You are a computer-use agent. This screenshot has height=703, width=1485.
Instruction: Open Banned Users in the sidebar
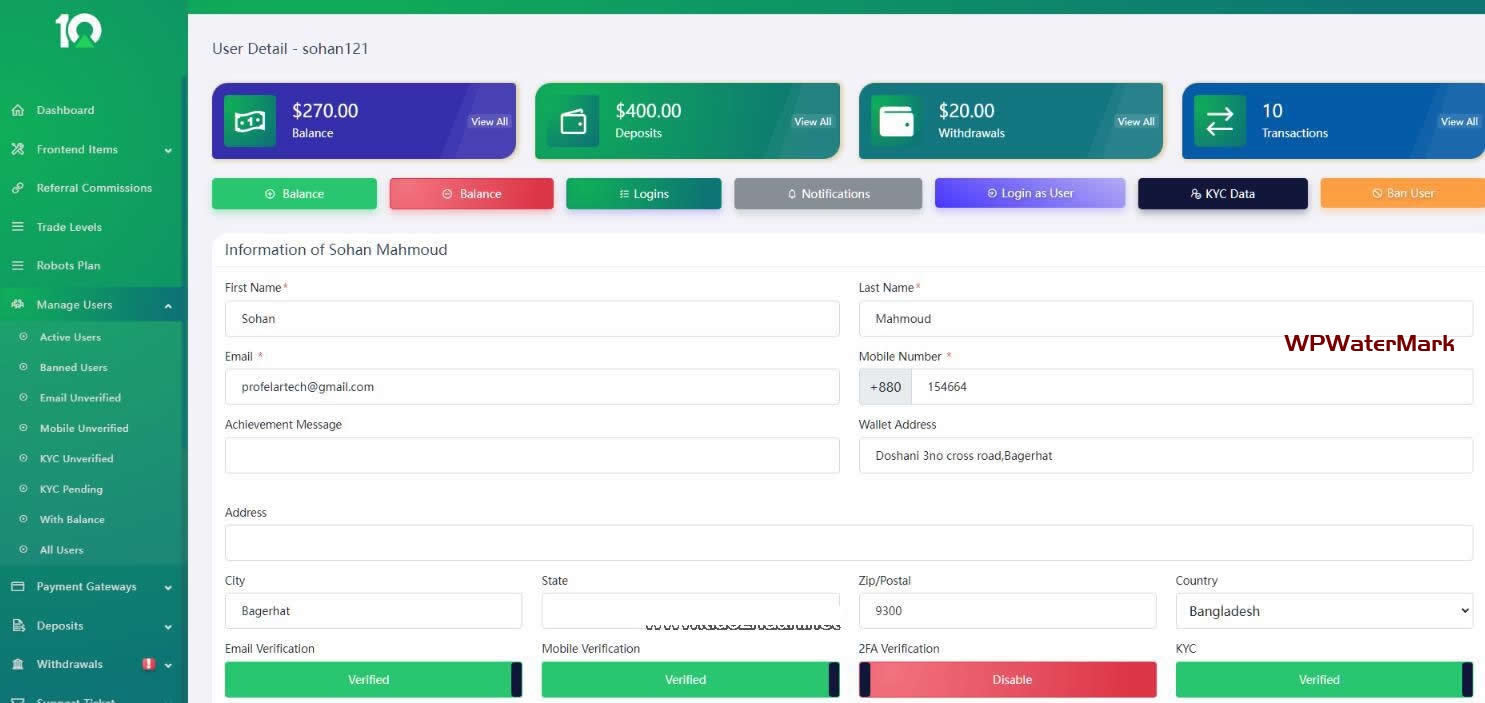point(73,368)
